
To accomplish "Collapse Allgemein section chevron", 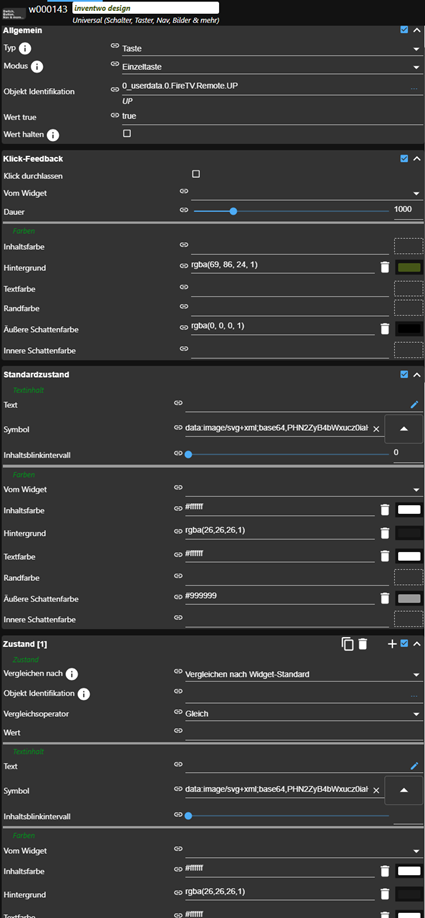I will click(417, 29).
